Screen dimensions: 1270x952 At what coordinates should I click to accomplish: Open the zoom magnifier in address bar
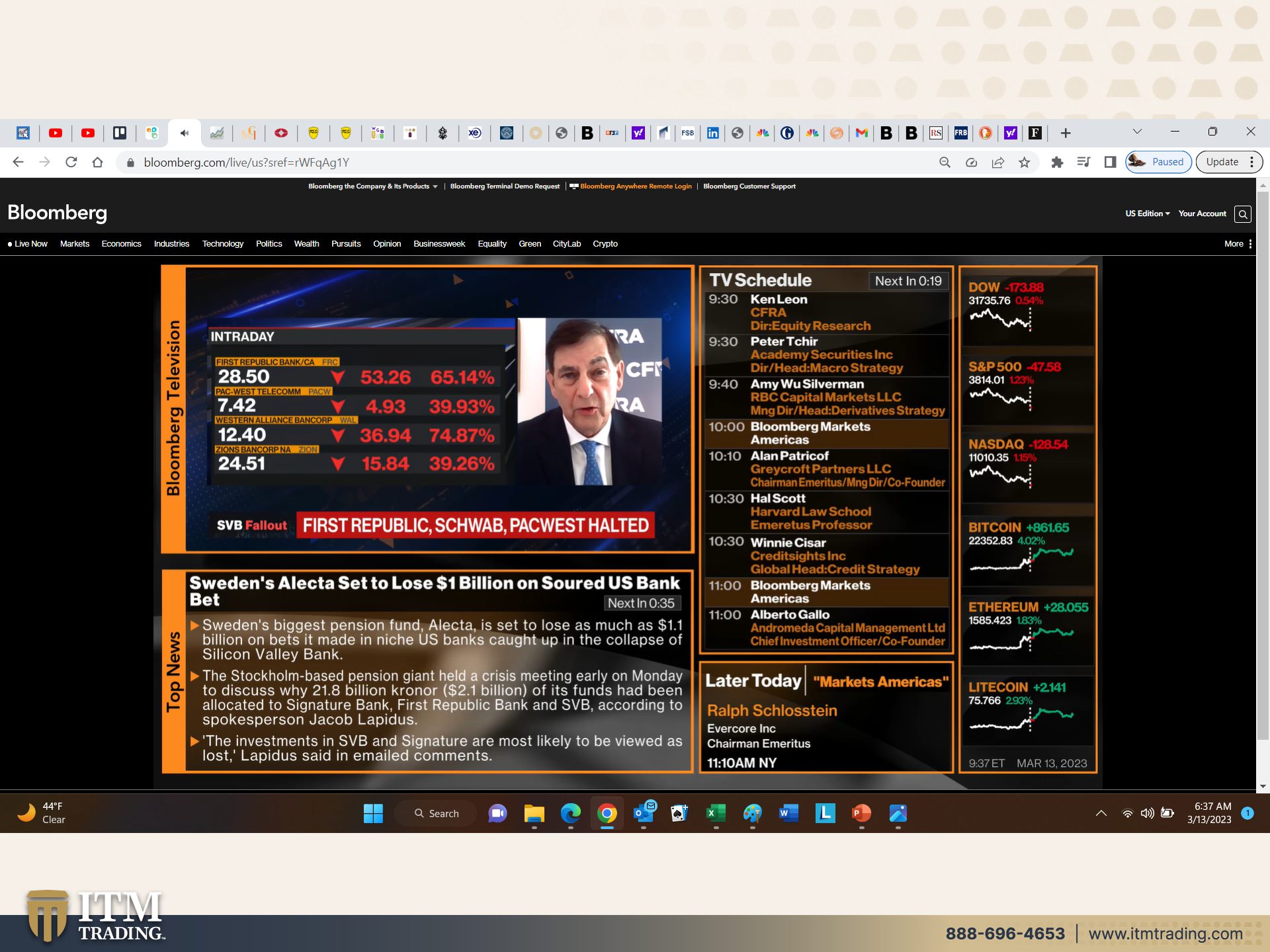tap(945, 162)
